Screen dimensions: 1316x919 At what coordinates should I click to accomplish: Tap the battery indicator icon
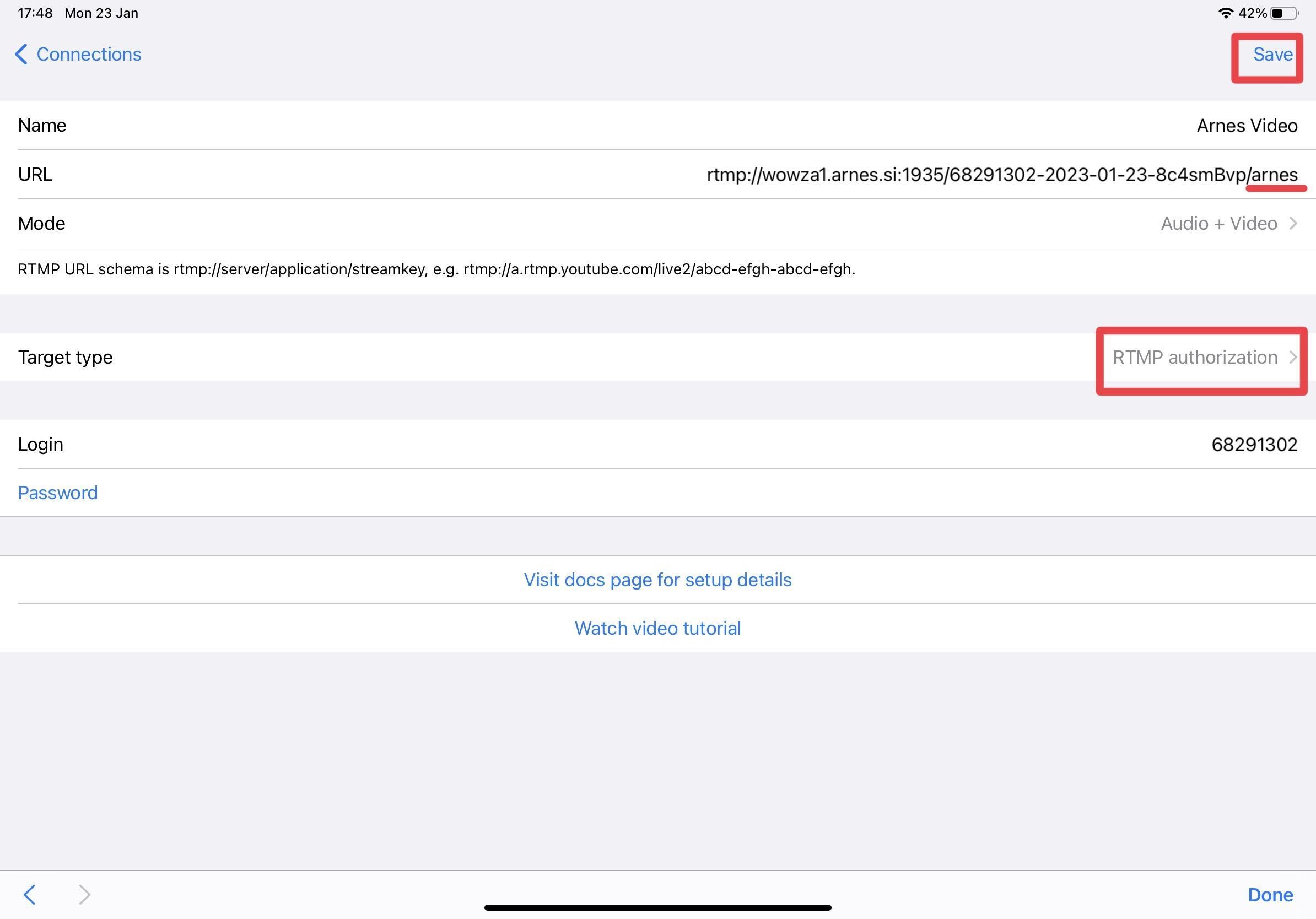(1285, 13)
